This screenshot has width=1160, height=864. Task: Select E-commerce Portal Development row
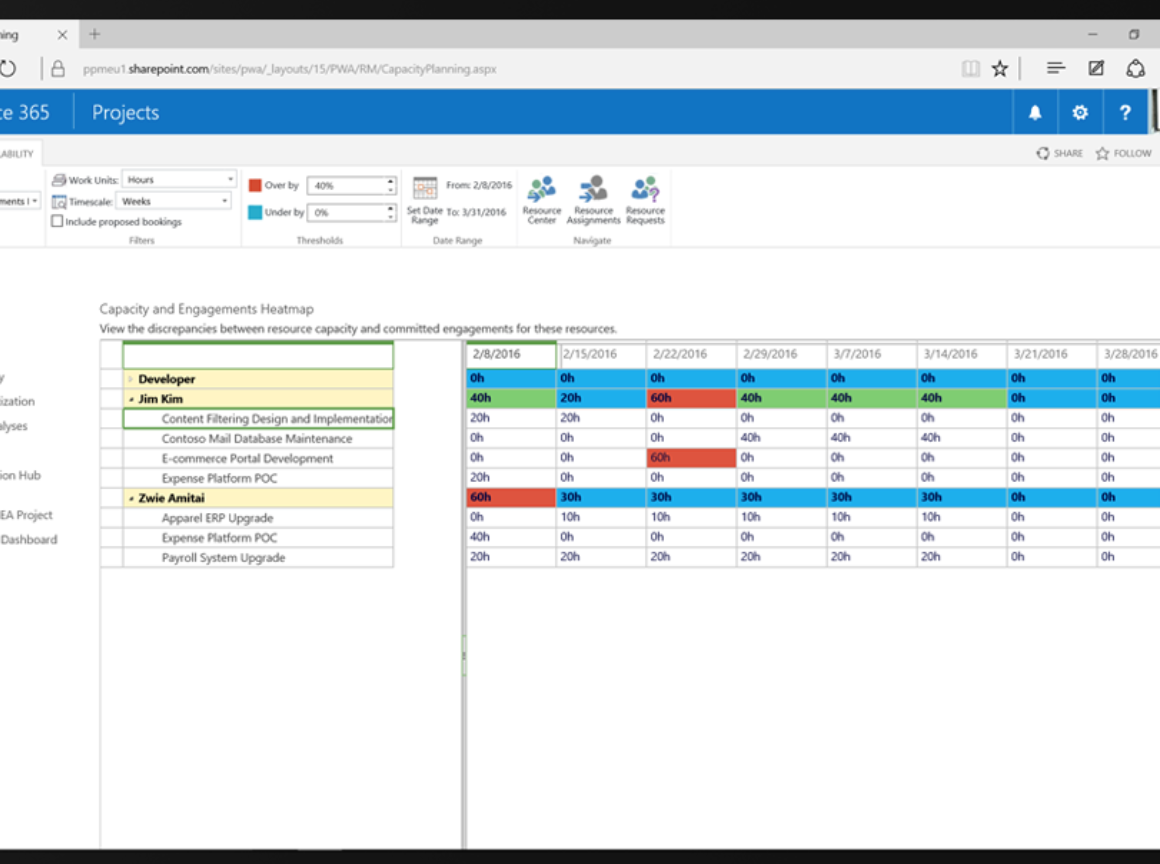[258, 459]
